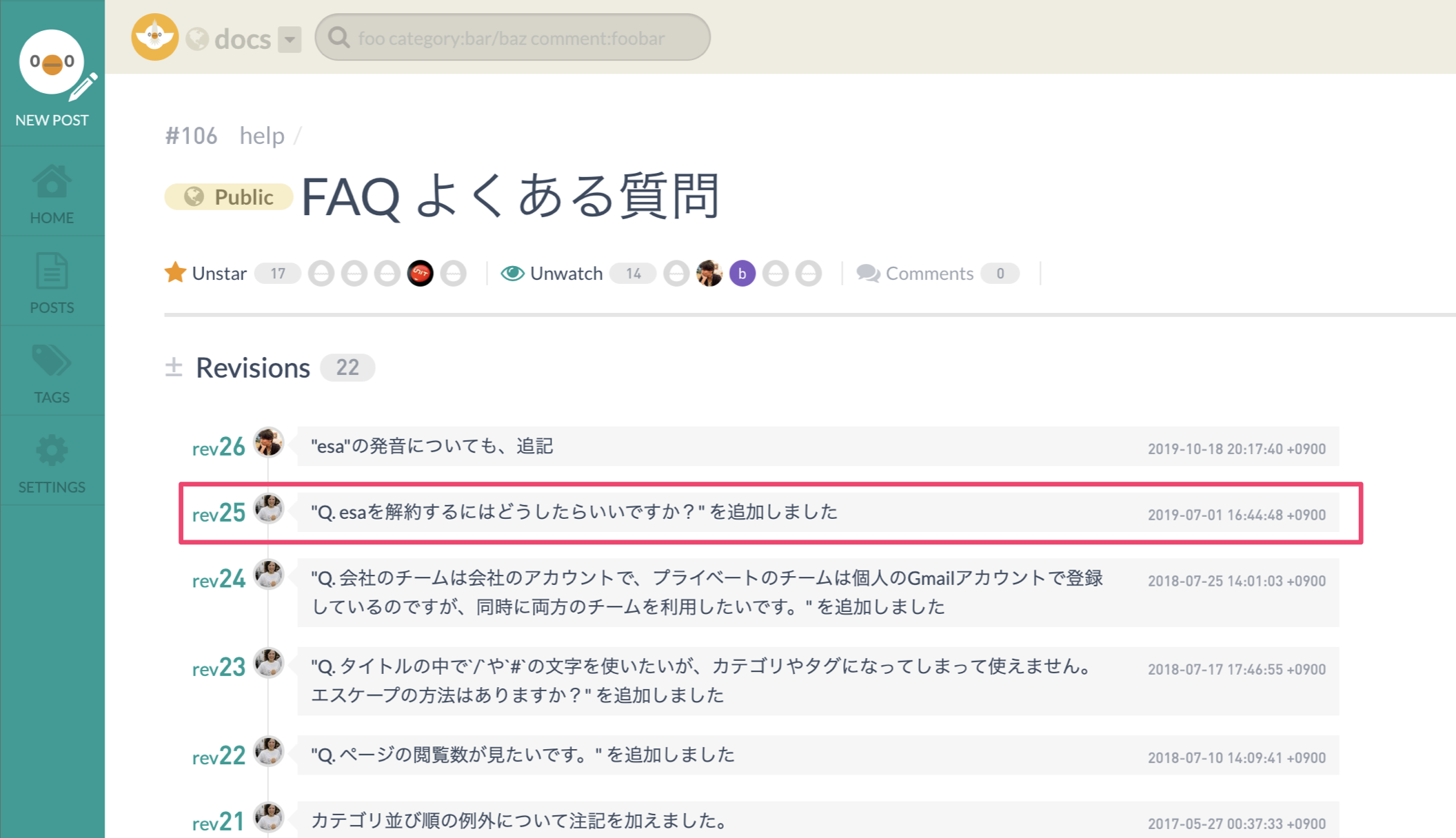This screenshot has height=838, width=1456.
Task: Open revision rev22
Action: [219, 756]
